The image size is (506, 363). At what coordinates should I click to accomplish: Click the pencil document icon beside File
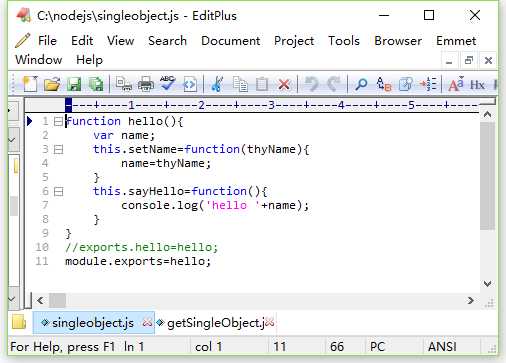pyautogui.click(x=22, y=41)
